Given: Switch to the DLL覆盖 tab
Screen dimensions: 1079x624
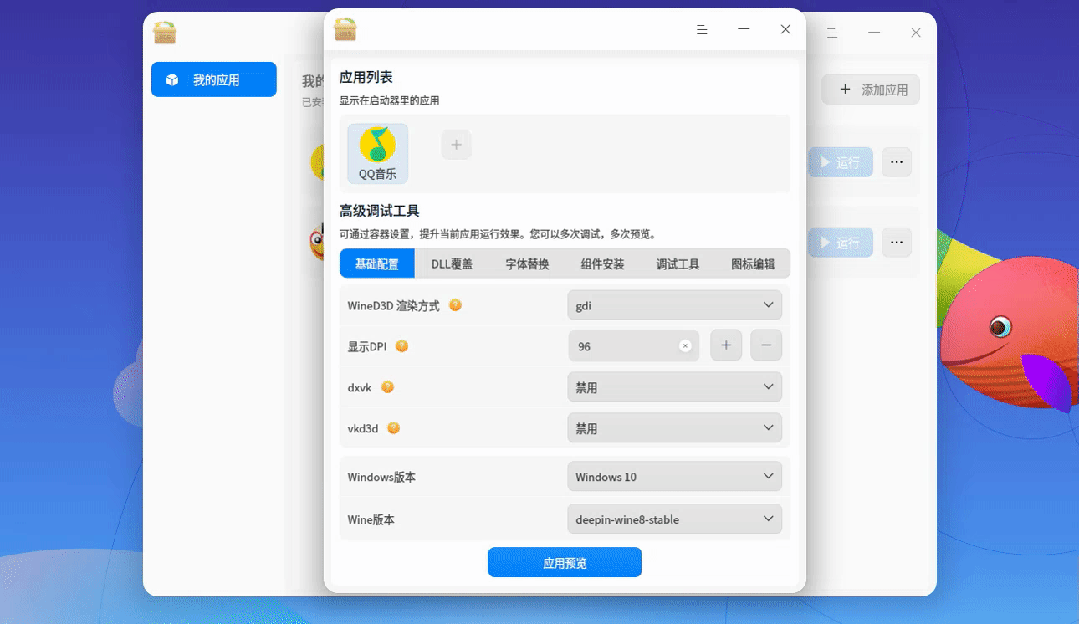Looking at the screenshot, I should [452, 263].
